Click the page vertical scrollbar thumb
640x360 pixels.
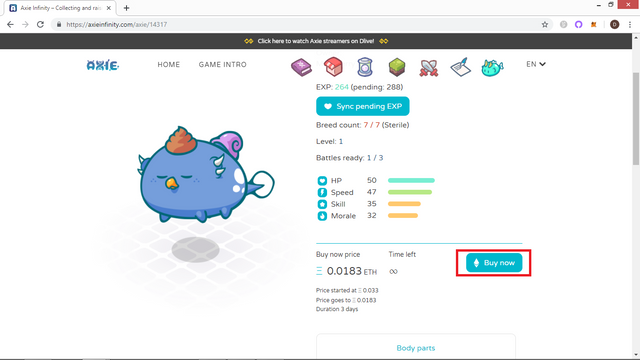636,119
